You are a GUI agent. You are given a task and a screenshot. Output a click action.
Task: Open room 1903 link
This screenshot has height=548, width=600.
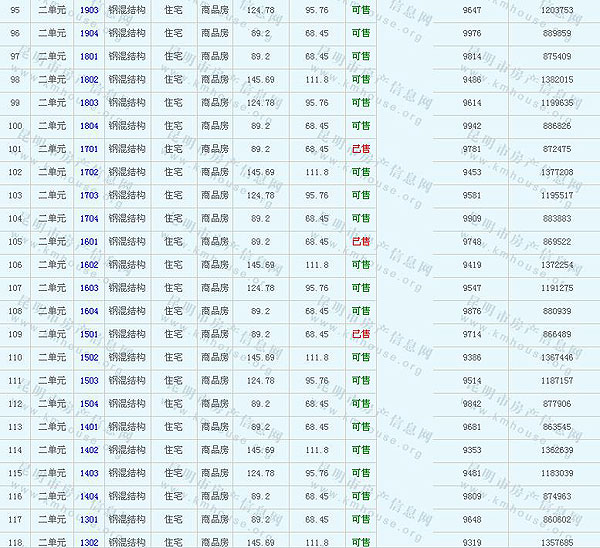88,10
